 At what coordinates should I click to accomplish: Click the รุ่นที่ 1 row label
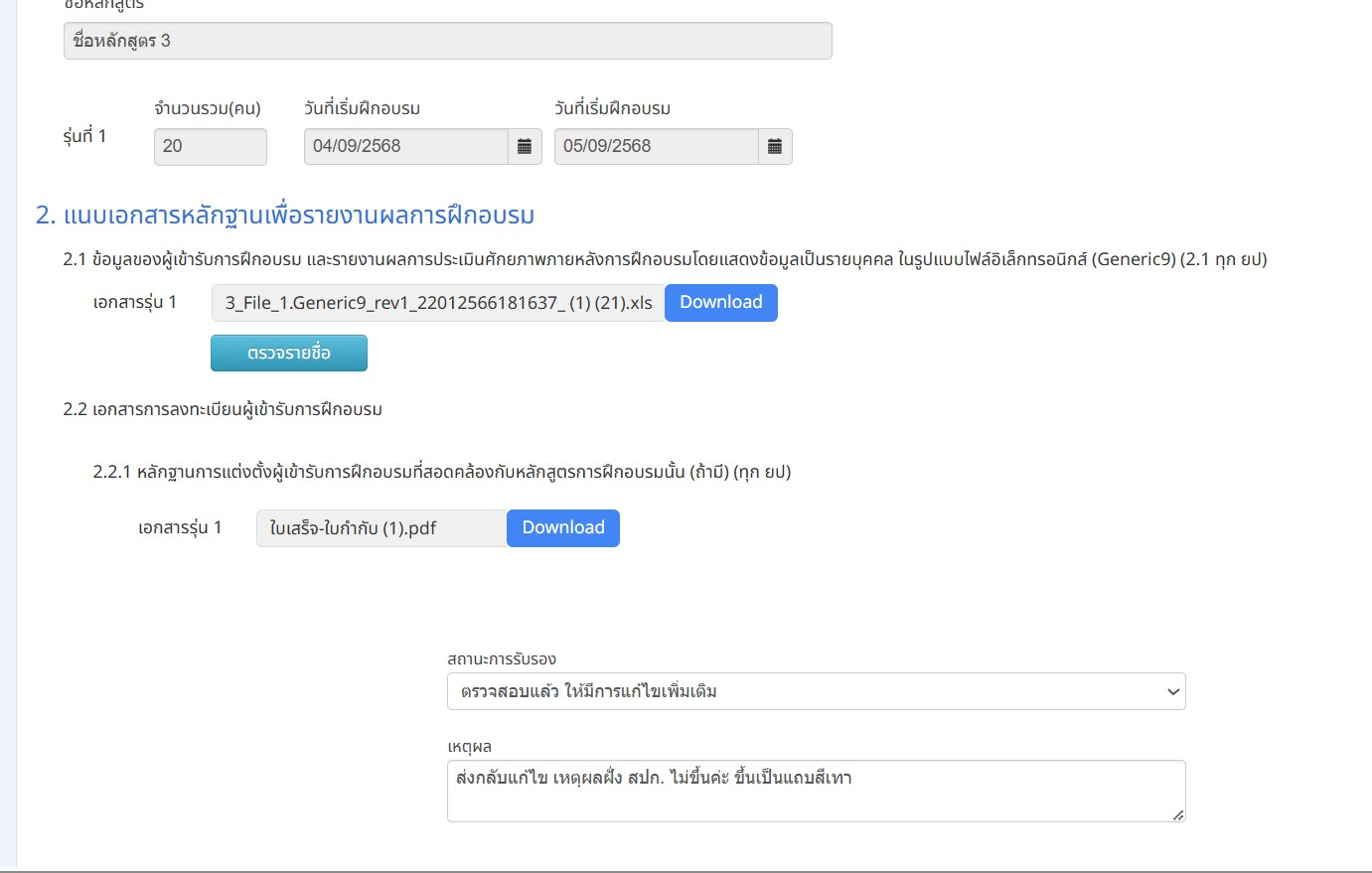point(84,136)
